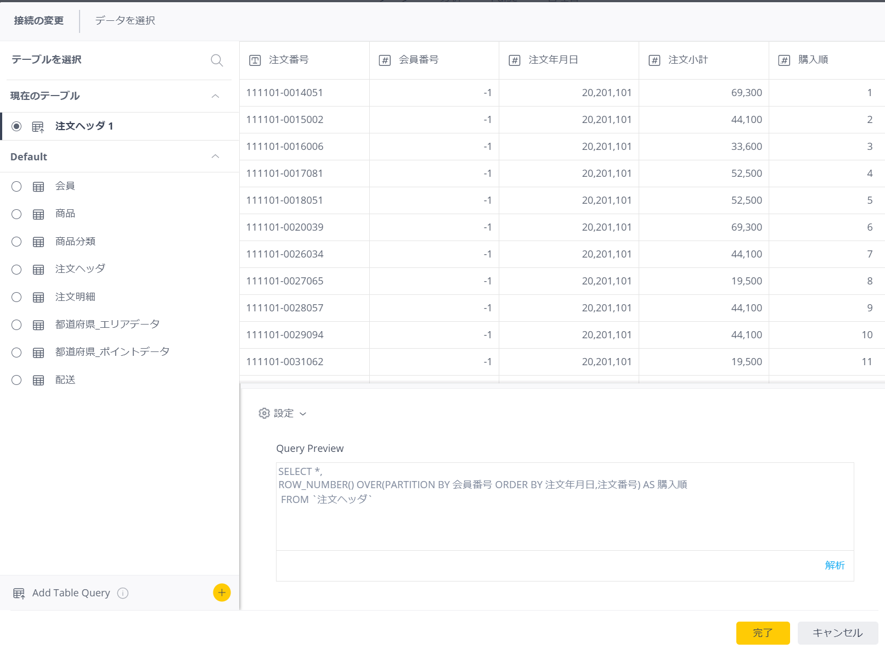Switch to the 接続の変更 tab
Viewport: 885px width, 654px height.
(39, 21)
